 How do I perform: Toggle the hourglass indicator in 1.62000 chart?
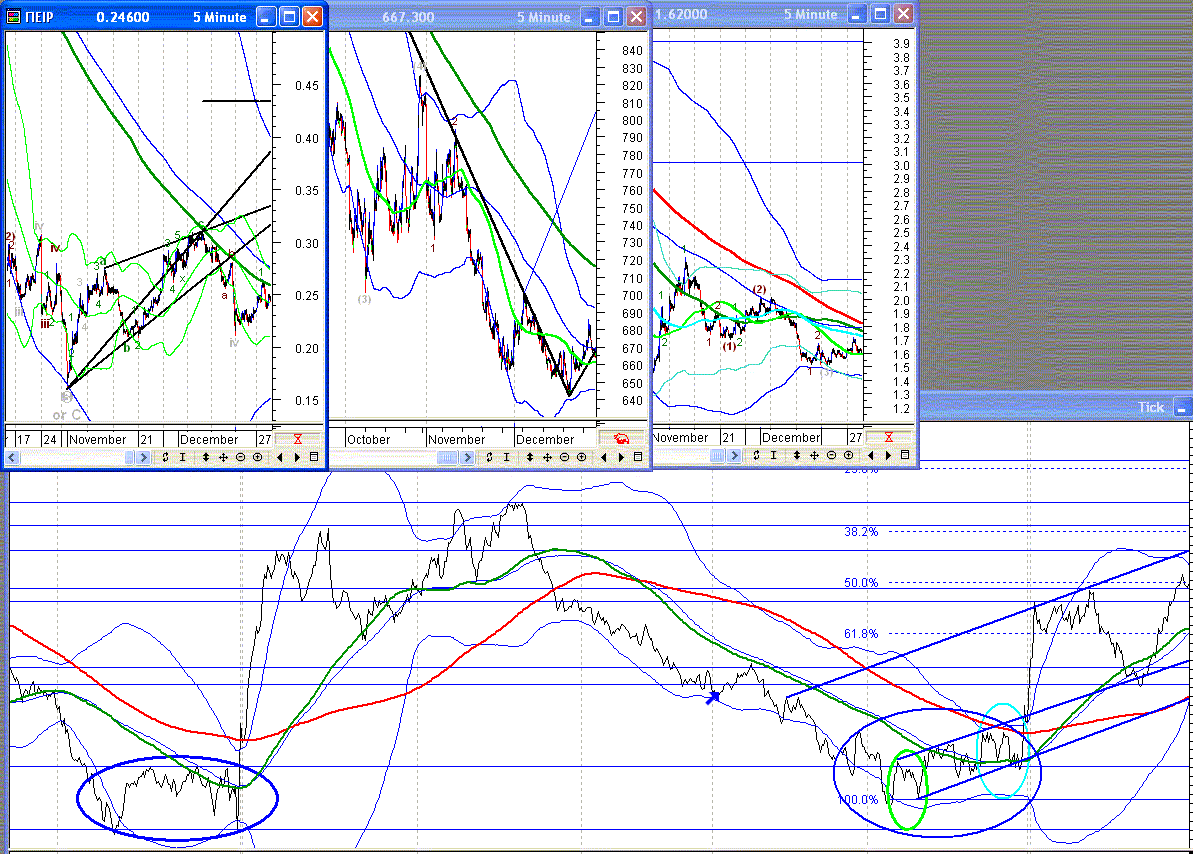point(888,438)
